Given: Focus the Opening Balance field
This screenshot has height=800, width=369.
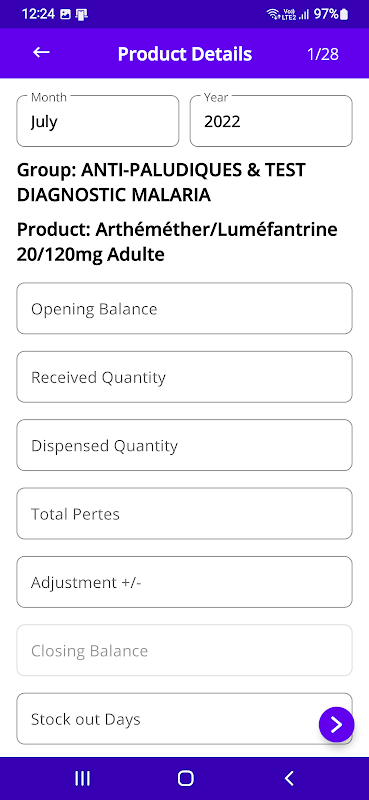Looking at the screenshot, I should [184, 309].
